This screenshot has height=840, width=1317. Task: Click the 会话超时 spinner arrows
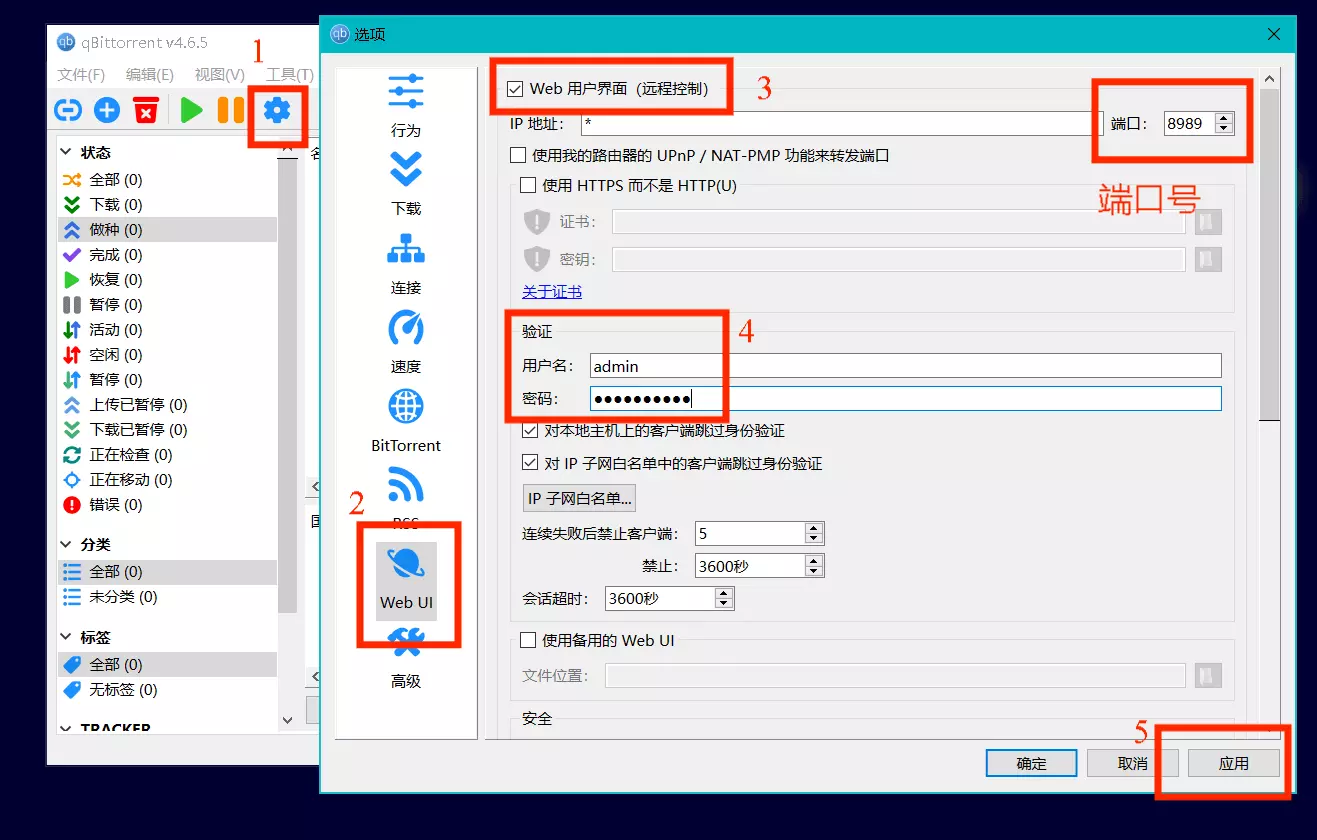pos(724,598)
